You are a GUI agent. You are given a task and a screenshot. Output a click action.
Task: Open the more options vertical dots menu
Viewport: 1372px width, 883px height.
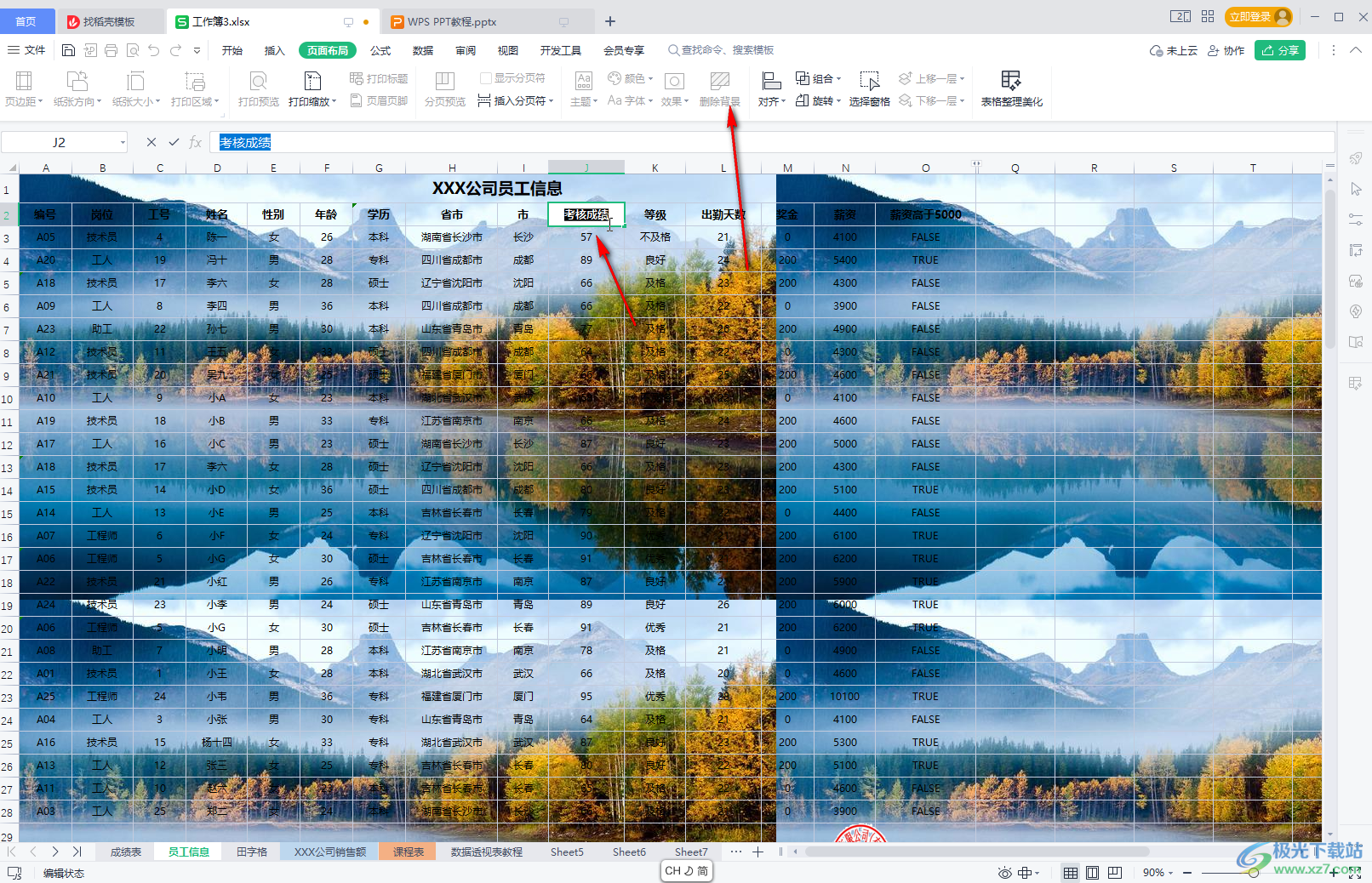(1334, 50)
